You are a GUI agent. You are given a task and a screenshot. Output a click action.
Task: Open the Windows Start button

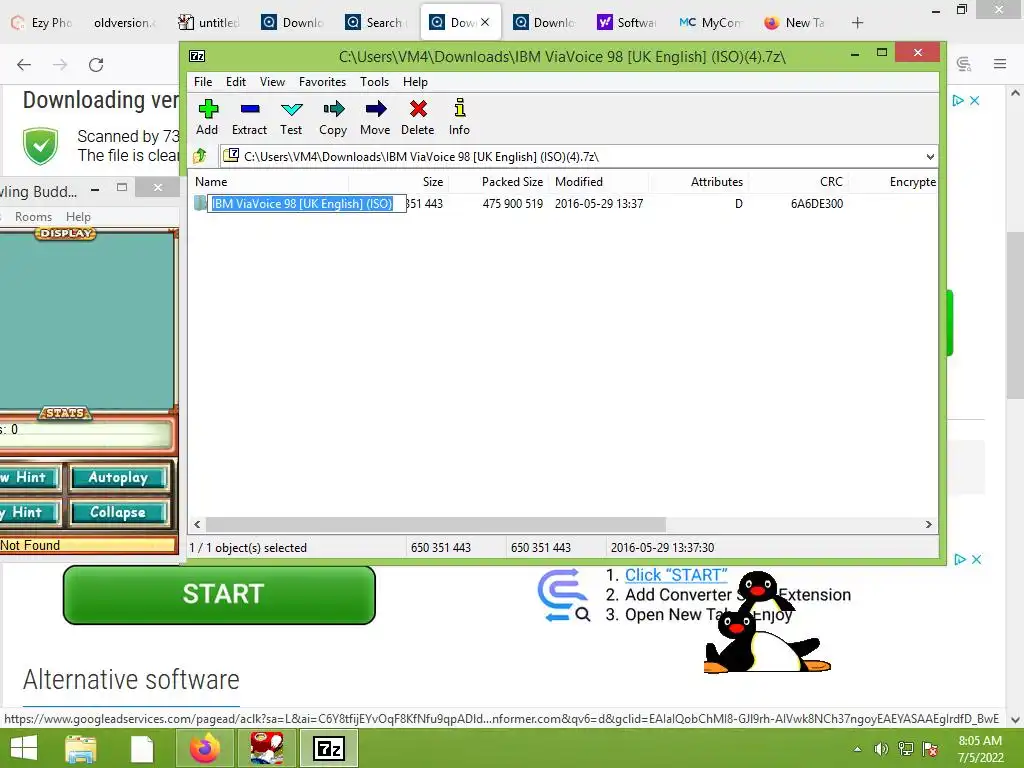(x=24, y=748)
